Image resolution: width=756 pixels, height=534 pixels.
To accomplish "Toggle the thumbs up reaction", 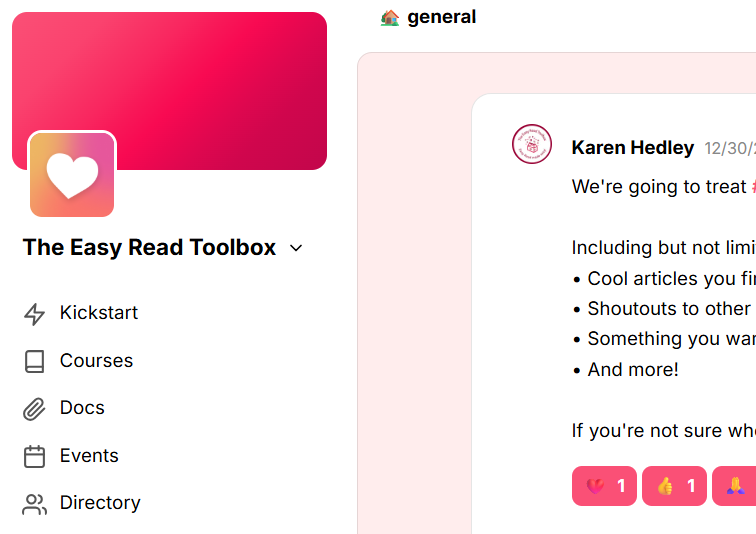I will coord(674,486).
